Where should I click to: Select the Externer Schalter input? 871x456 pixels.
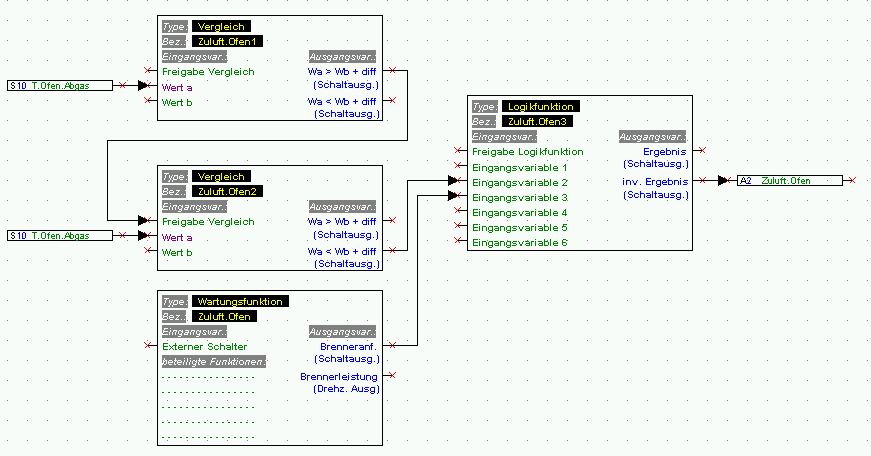click(204, 347)
